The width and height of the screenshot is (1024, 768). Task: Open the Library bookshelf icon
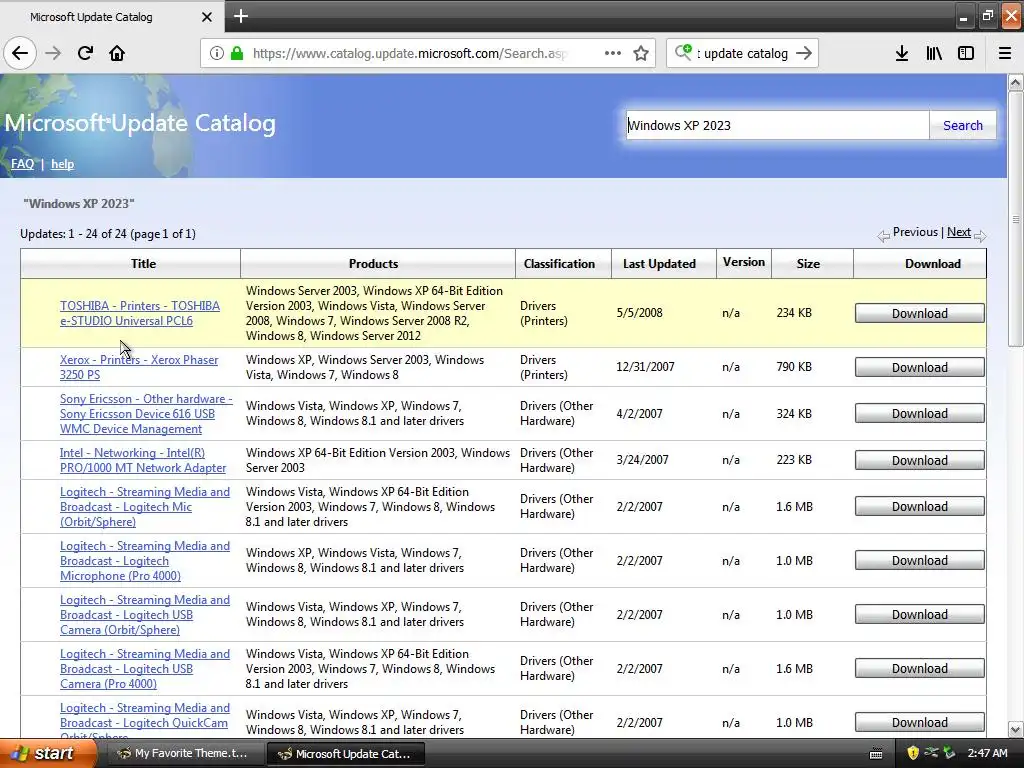click(934, 53)
